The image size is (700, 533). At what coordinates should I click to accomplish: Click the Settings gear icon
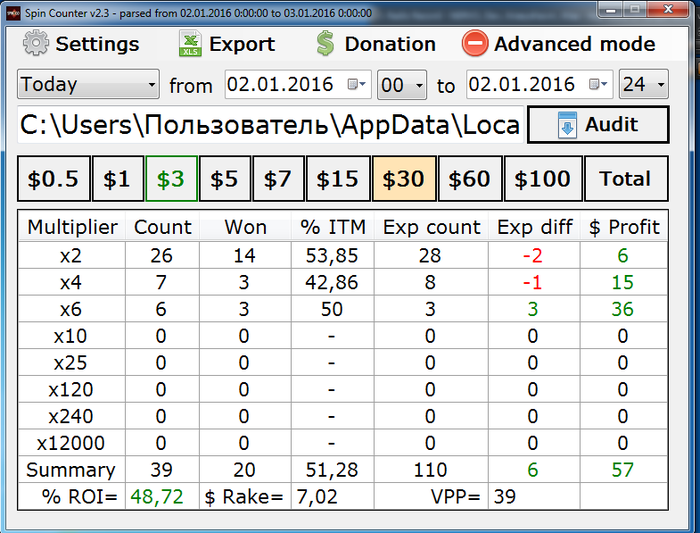tap(36, 43)
